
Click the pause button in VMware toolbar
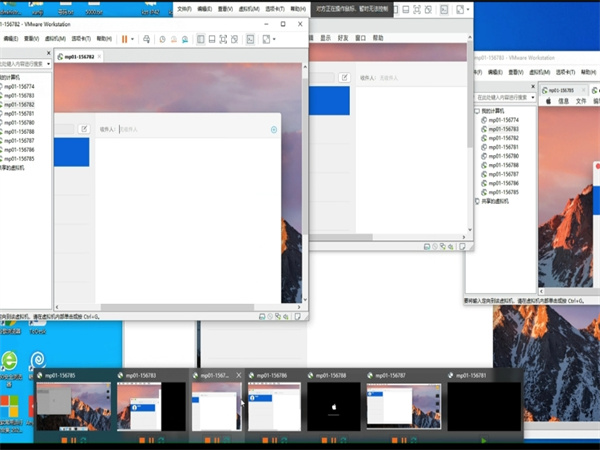point(125,39)
